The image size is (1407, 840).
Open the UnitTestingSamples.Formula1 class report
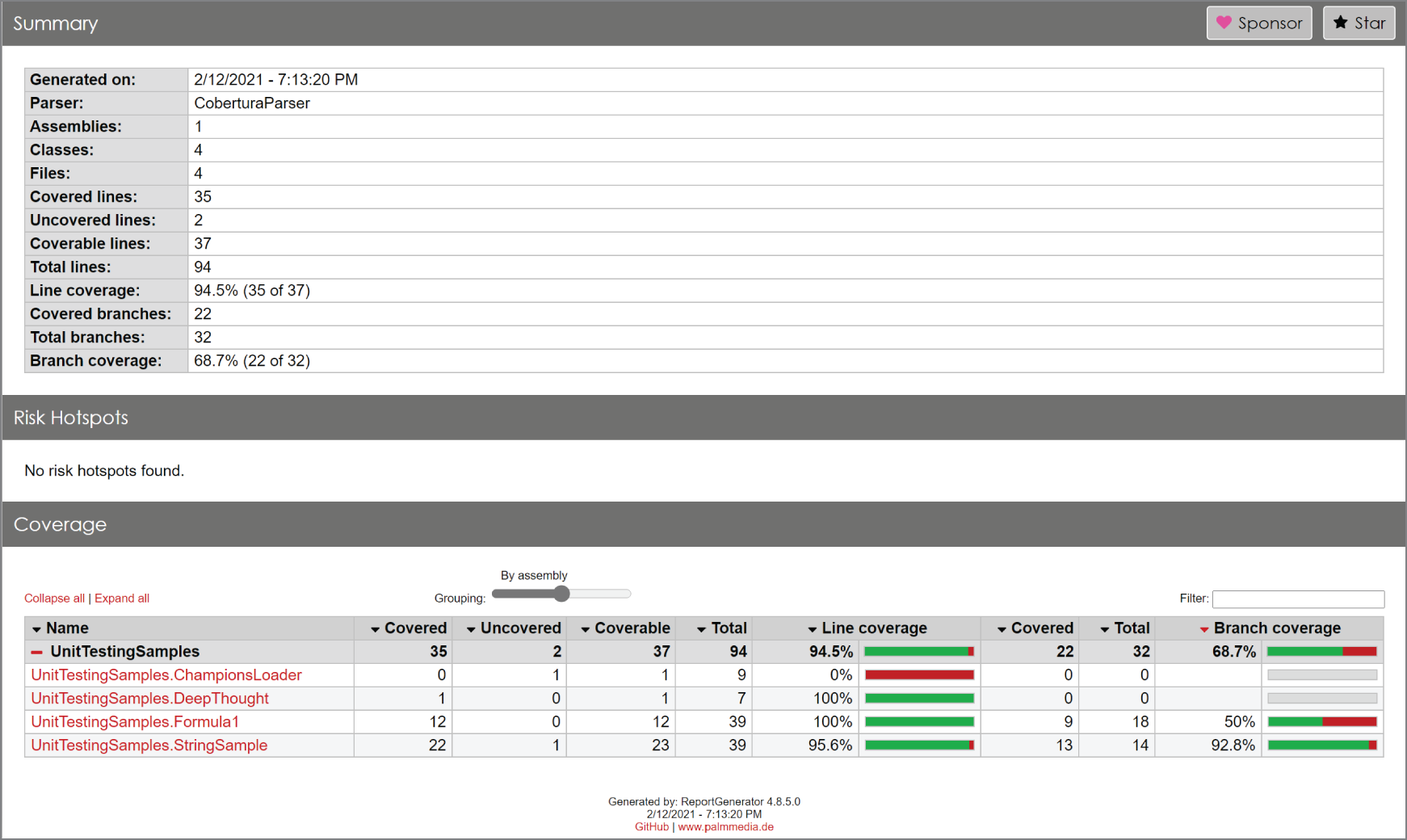coord(134,721)
